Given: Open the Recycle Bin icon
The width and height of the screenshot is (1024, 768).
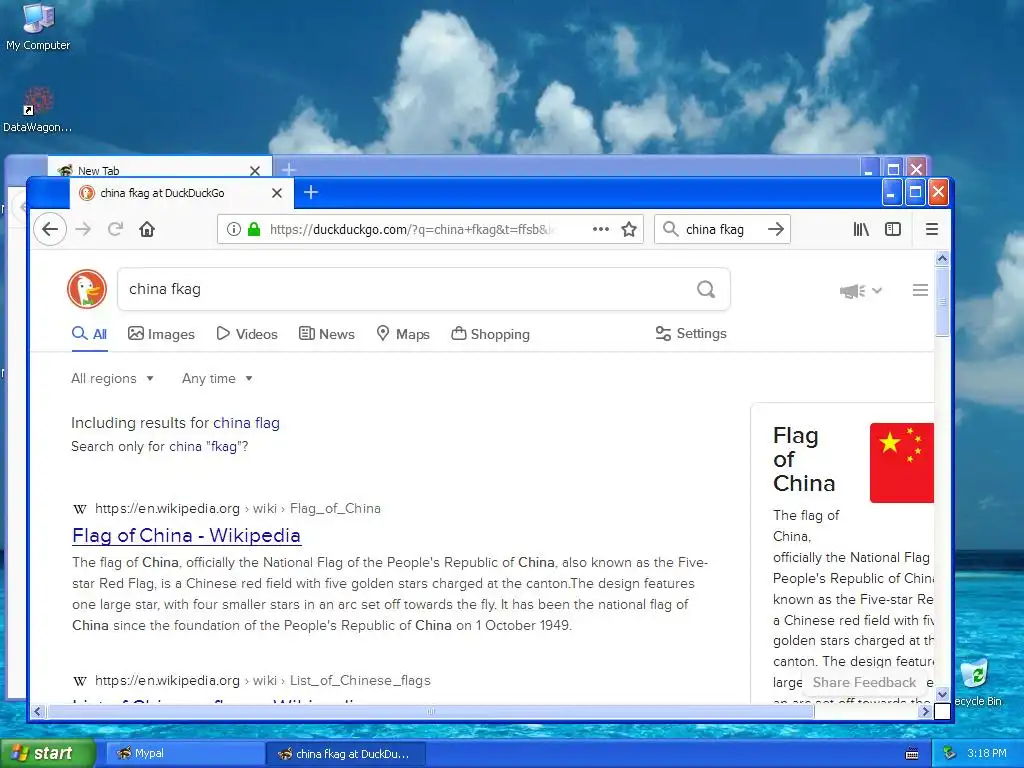Looking at the screenshot, I should coord(977,682).
